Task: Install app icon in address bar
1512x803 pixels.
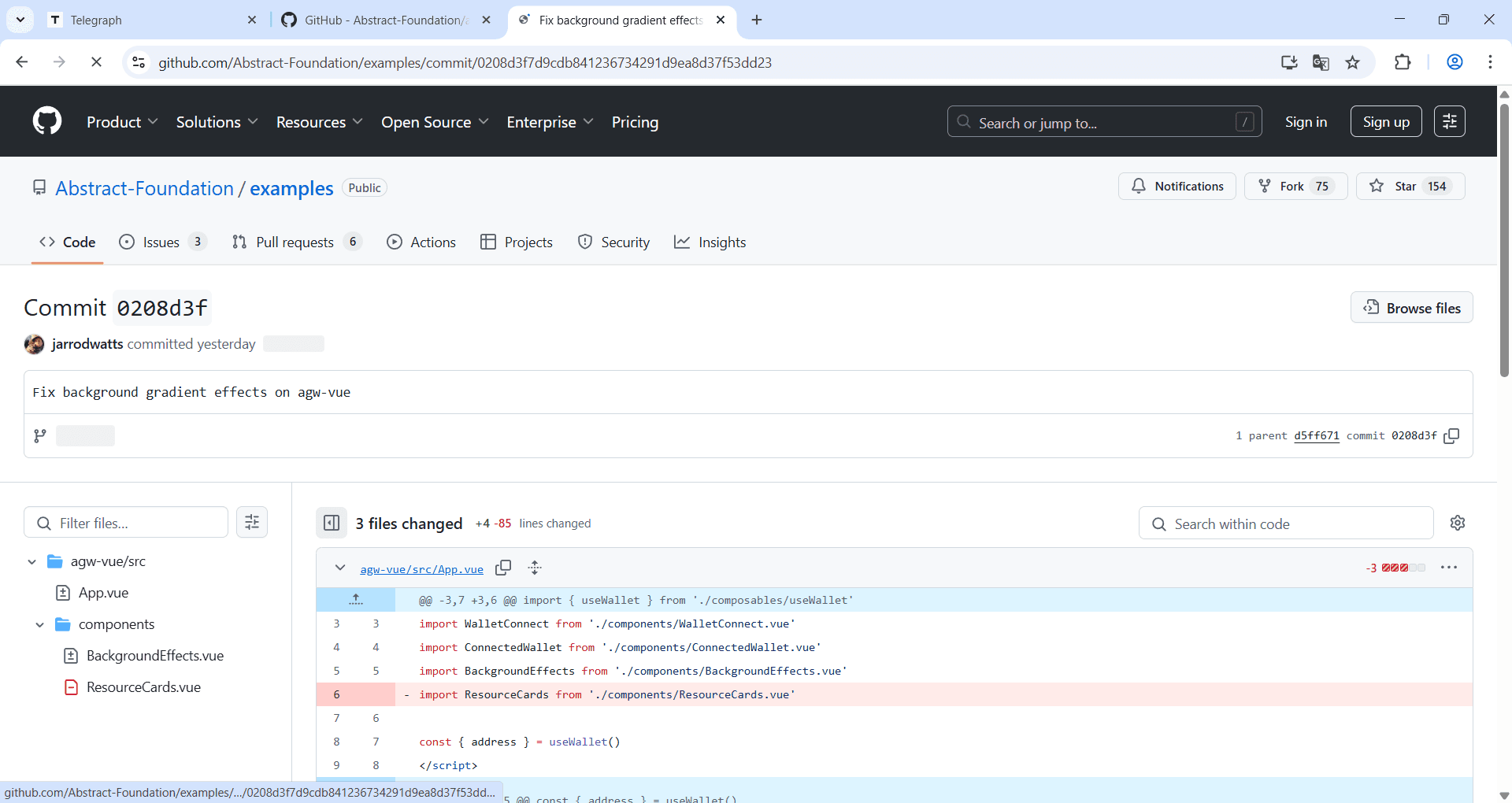Action: coord(1289,62)
